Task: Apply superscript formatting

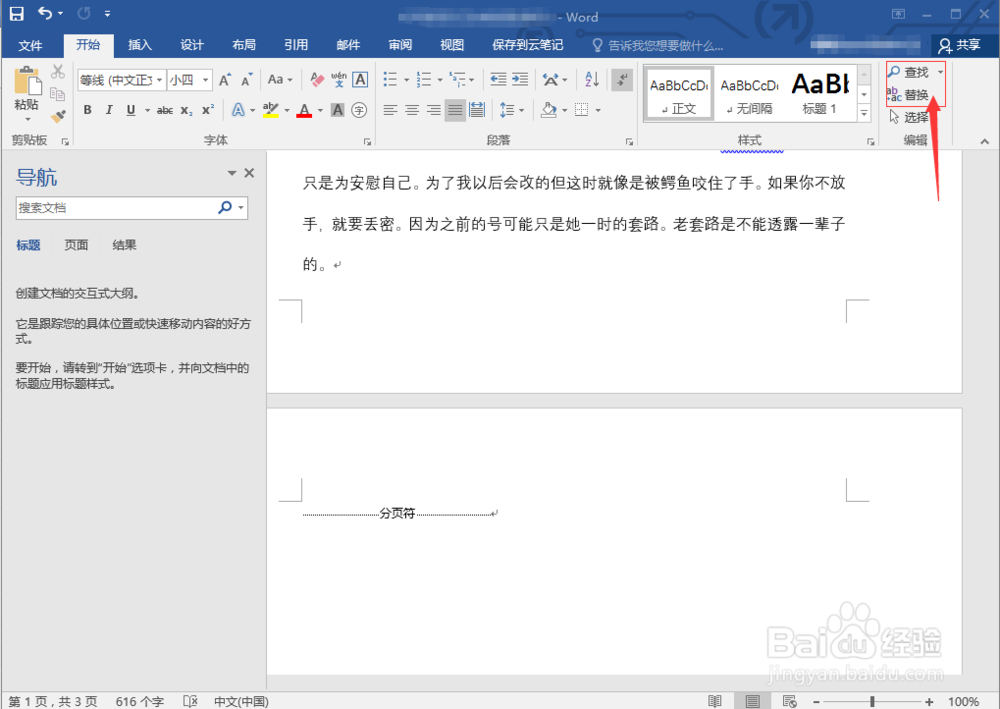Action: tap(207, 109)
